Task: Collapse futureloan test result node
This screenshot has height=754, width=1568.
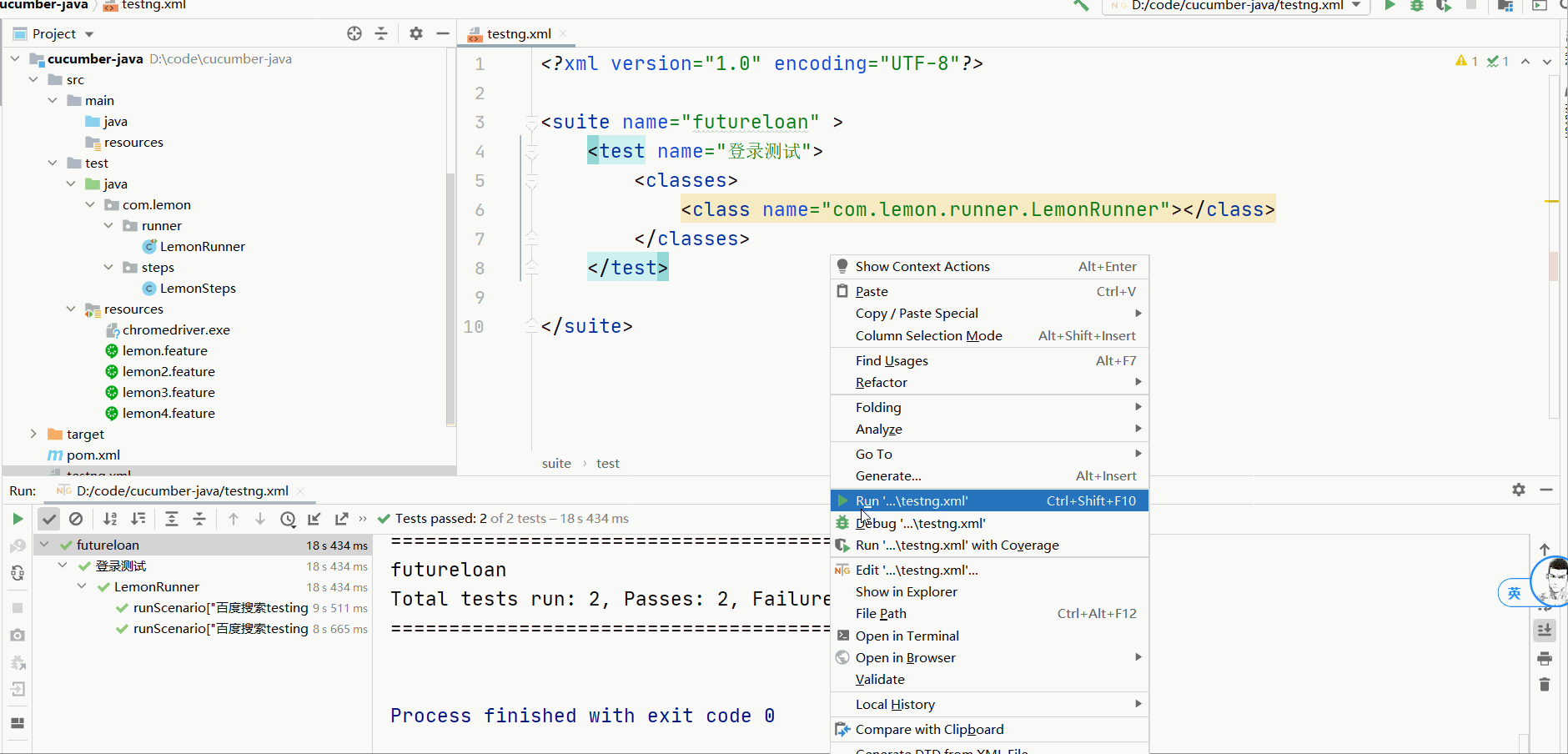Action: click(x=44, y=545)
